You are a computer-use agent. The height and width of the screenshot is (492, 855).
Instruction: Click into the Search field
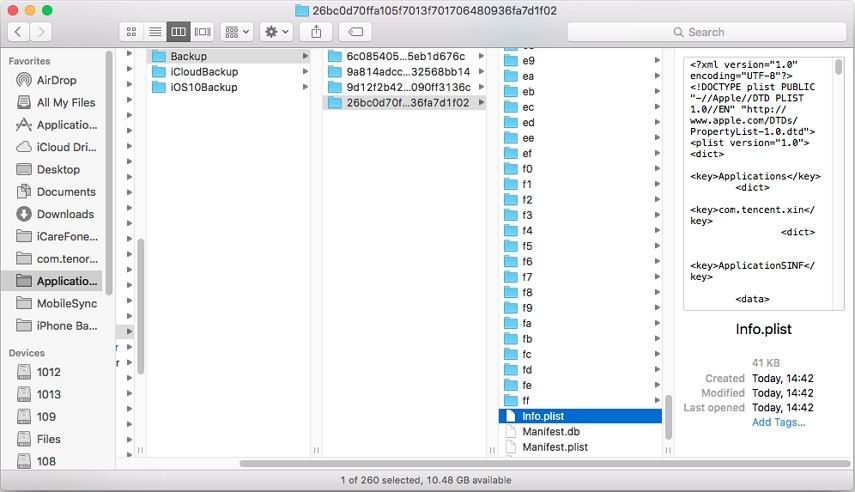click(707, 32)
